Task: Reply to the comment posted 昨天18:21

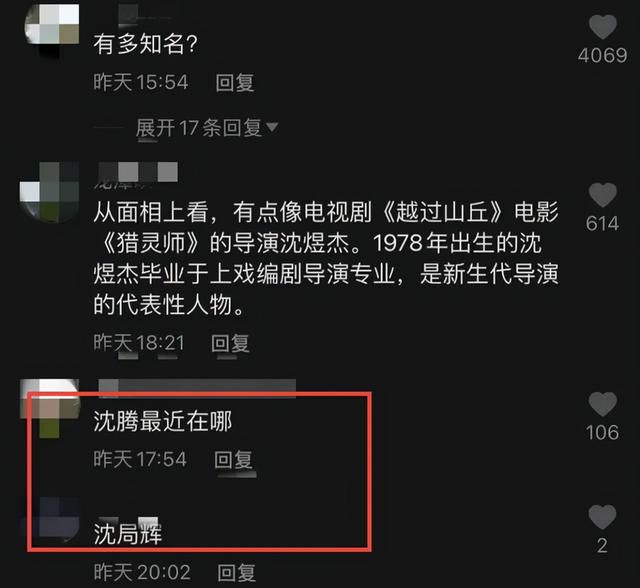Action: tap(230, 343)
